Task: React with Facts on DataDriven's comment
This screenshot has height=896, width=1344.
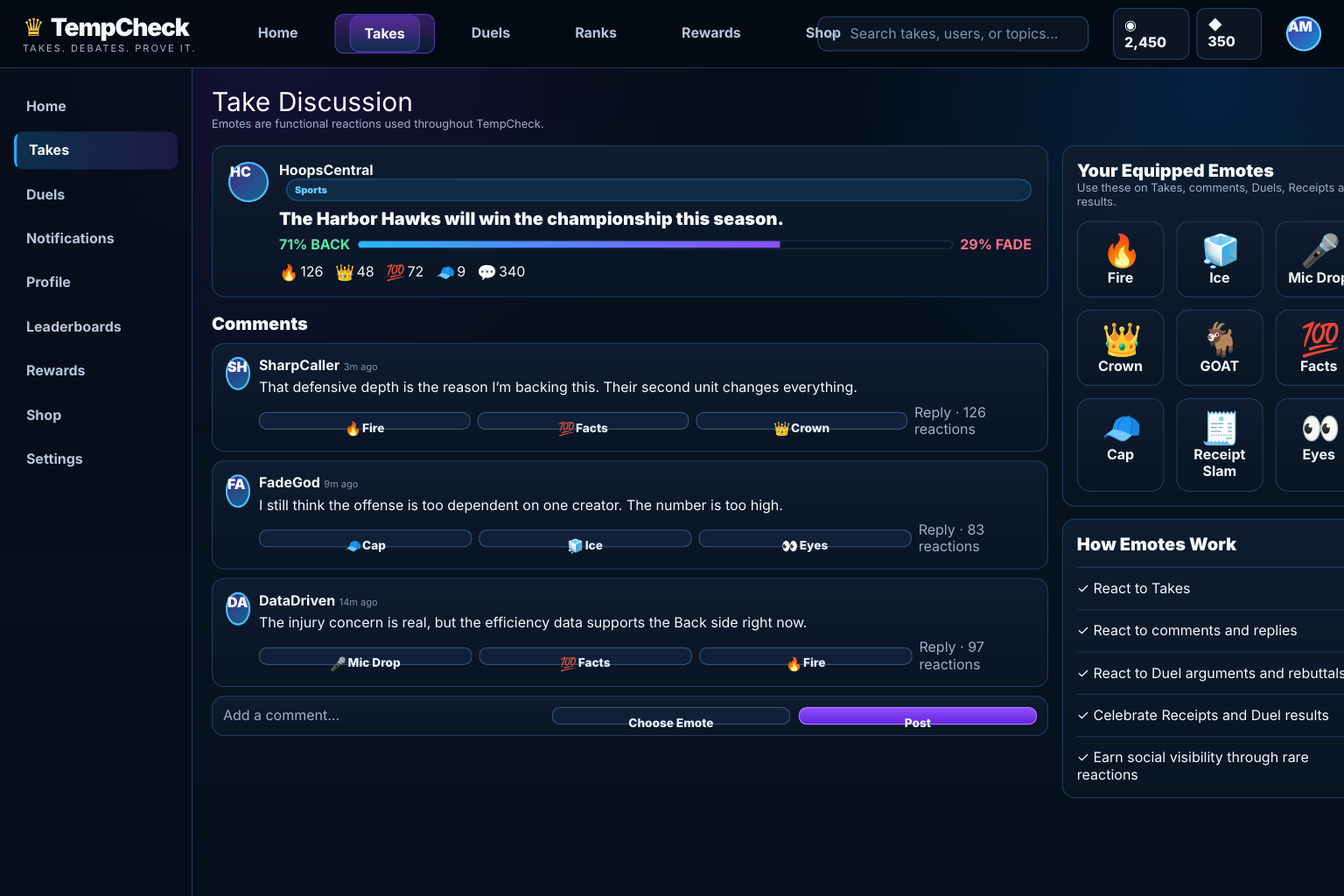Action: click(585, 656)
